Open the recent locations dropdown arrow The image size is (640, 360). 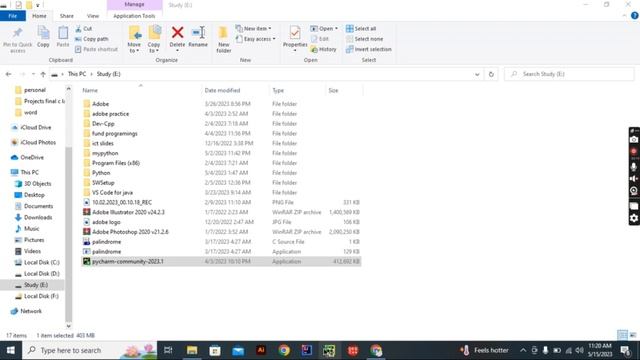[33, 74]
